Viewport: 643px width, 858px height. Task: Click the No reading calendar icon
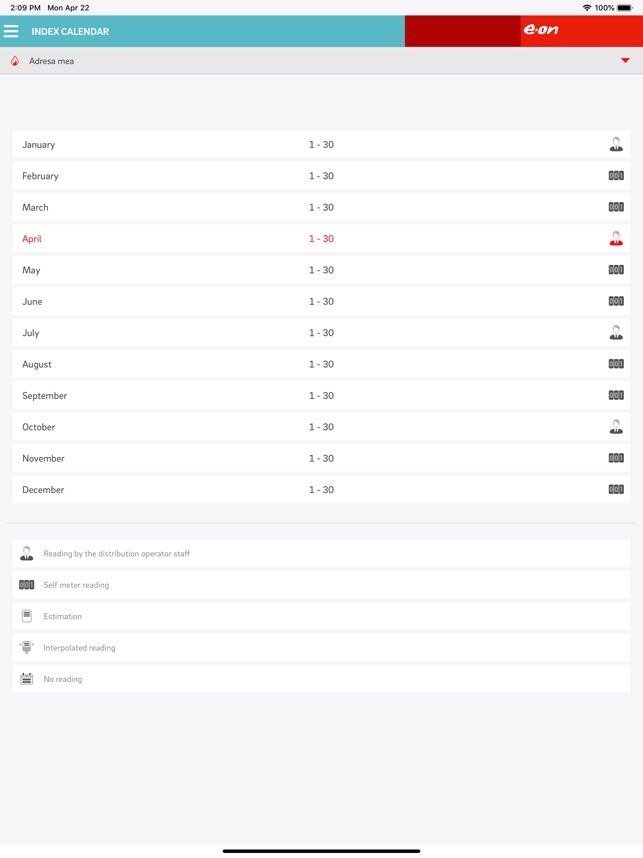coord(27,679)
